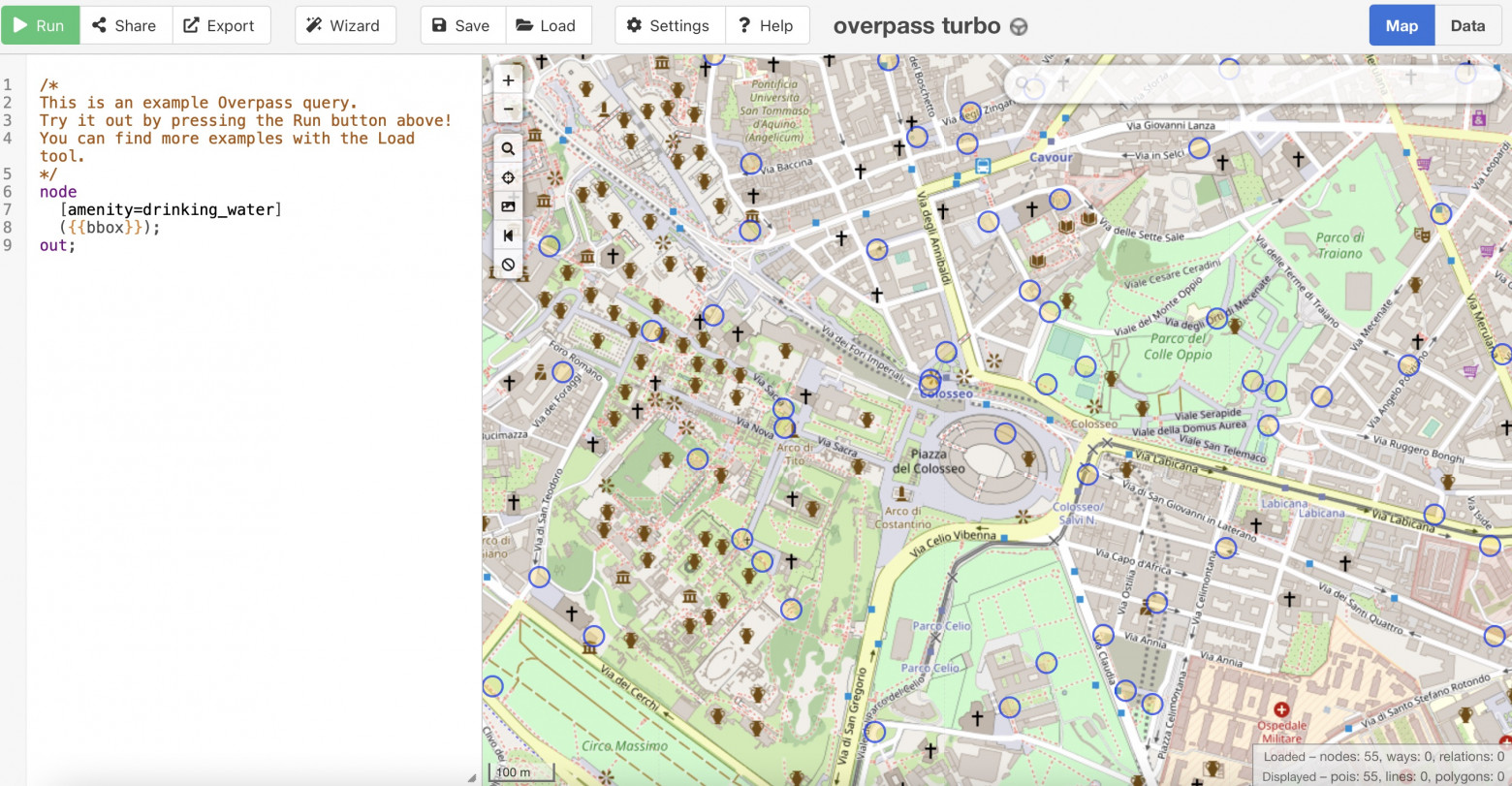This screenshot has height=786, width=1512.
Task: Click the map location search field
Action: click(1250, 84)
